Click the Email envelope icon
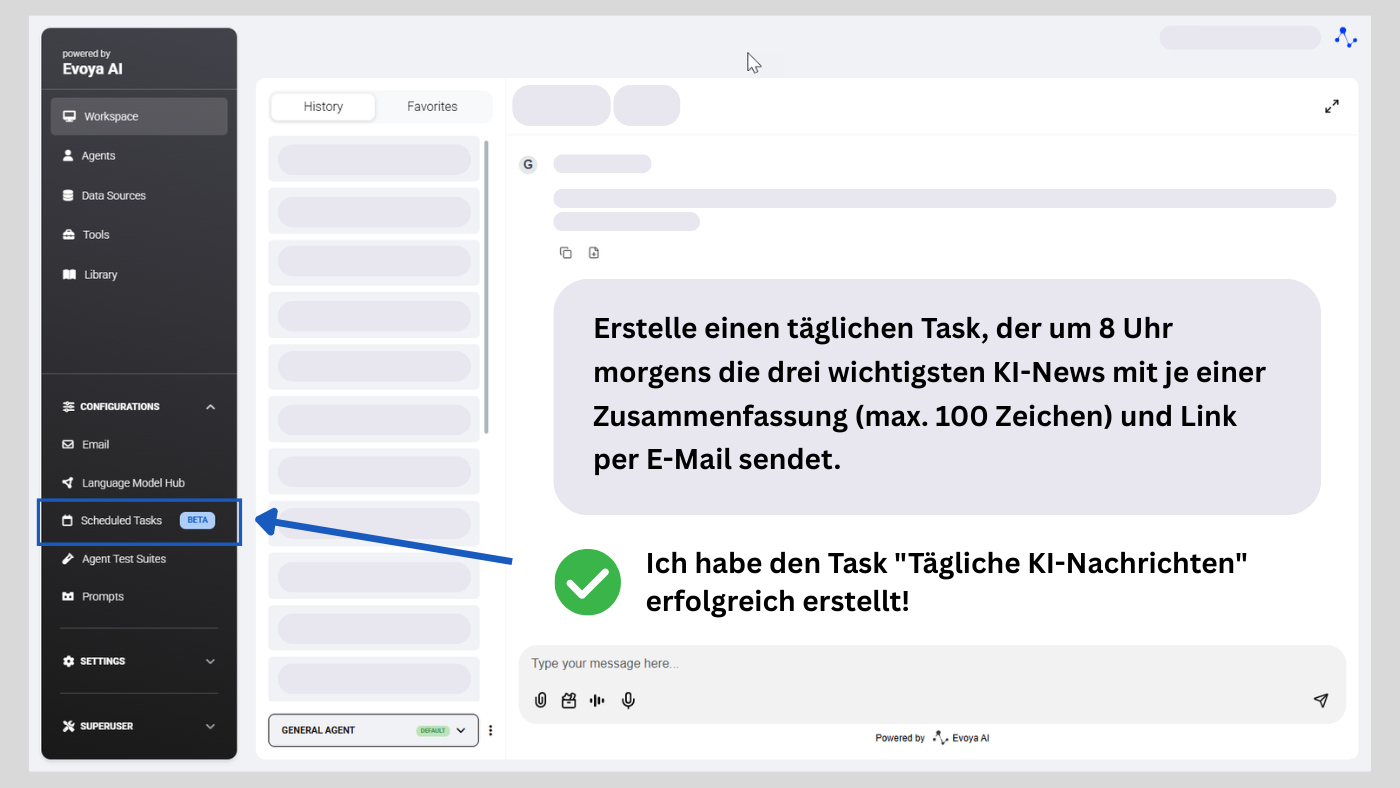Screen dimensions: 1400x788 point(68,444)
